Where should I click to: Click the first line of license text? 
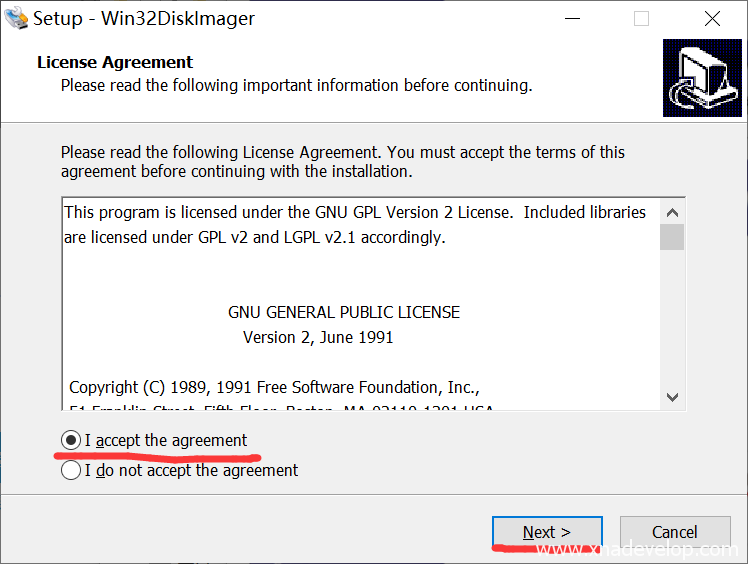355,212
